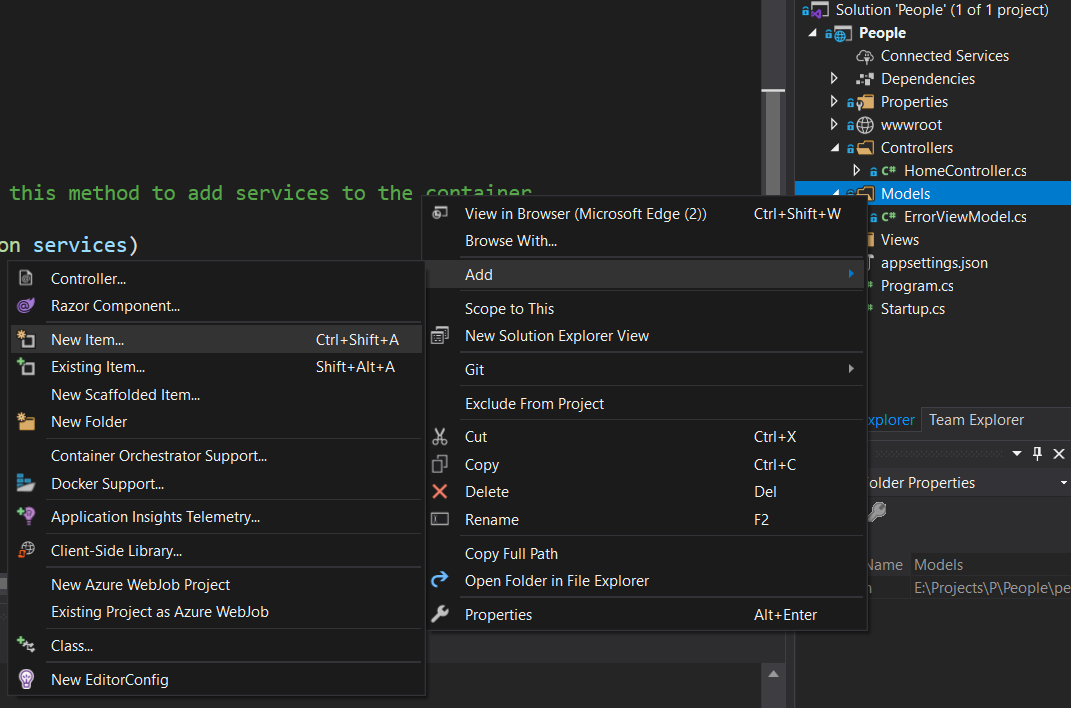Click the red Delete X icon
The width and height of the screenshot is (1071, 708).
point(440,492)
